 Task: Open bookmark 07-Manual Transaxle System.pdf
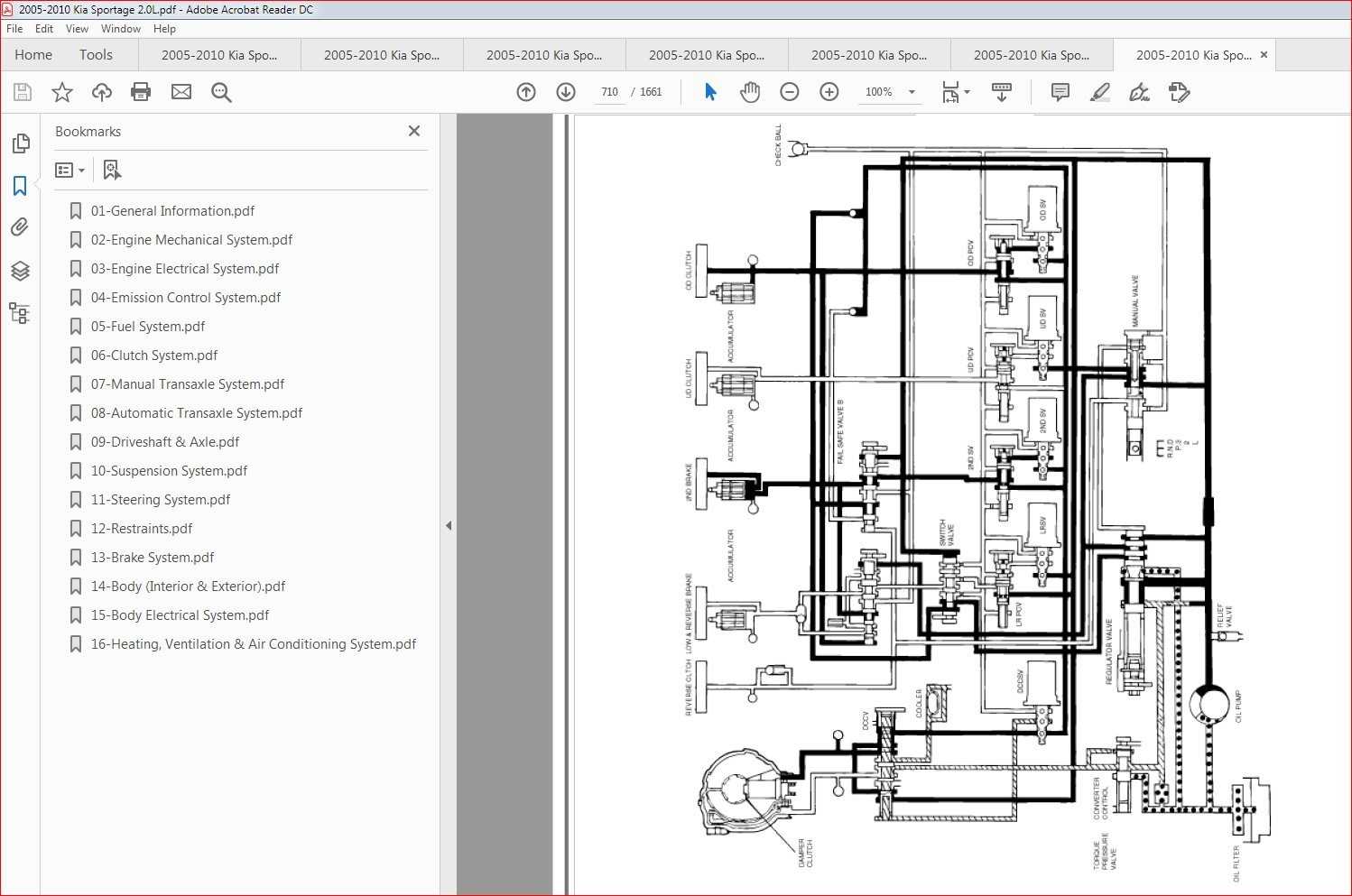(x=188, y=384)
